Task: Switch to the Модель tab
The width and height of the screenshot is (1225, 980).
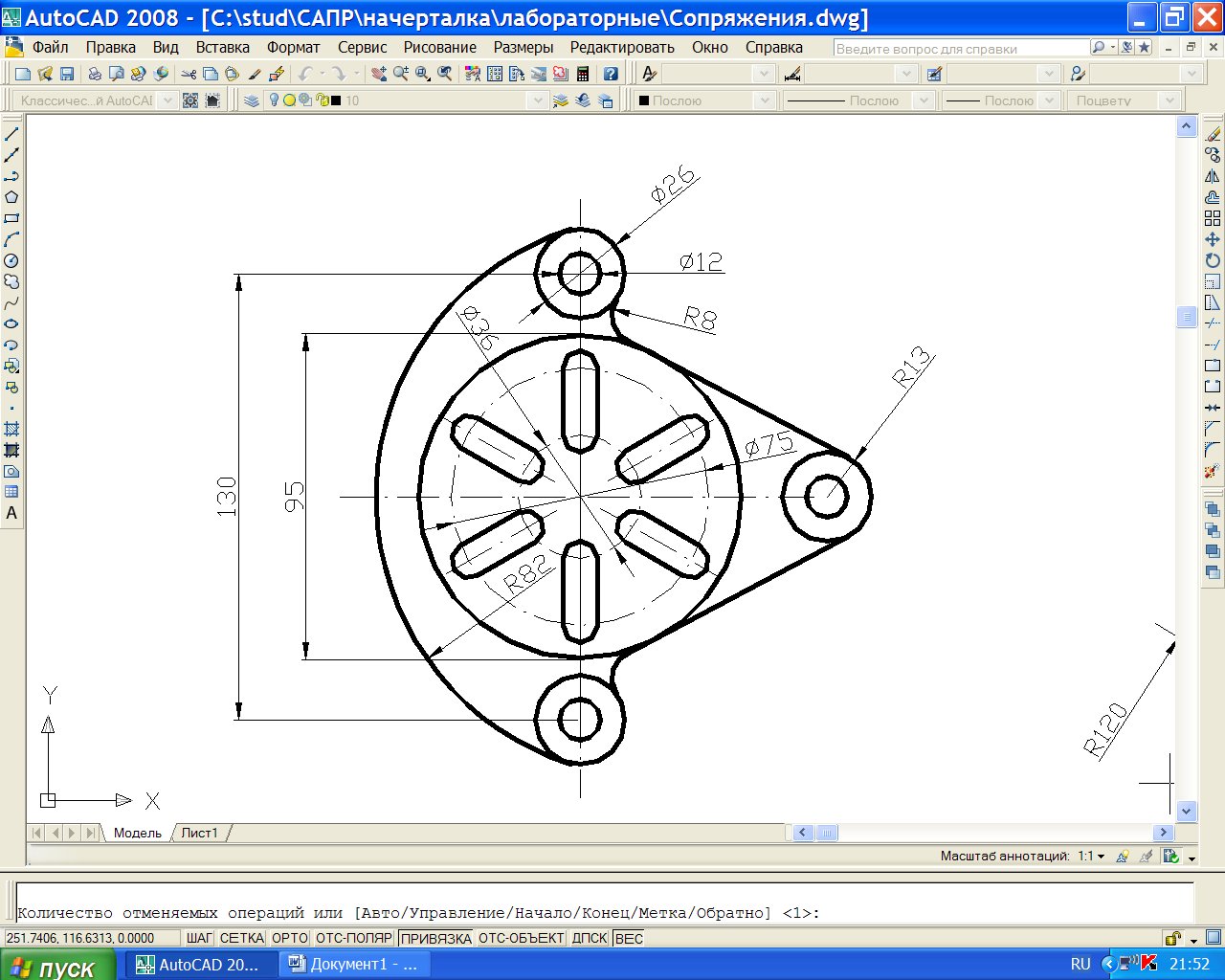Action: 138,833
